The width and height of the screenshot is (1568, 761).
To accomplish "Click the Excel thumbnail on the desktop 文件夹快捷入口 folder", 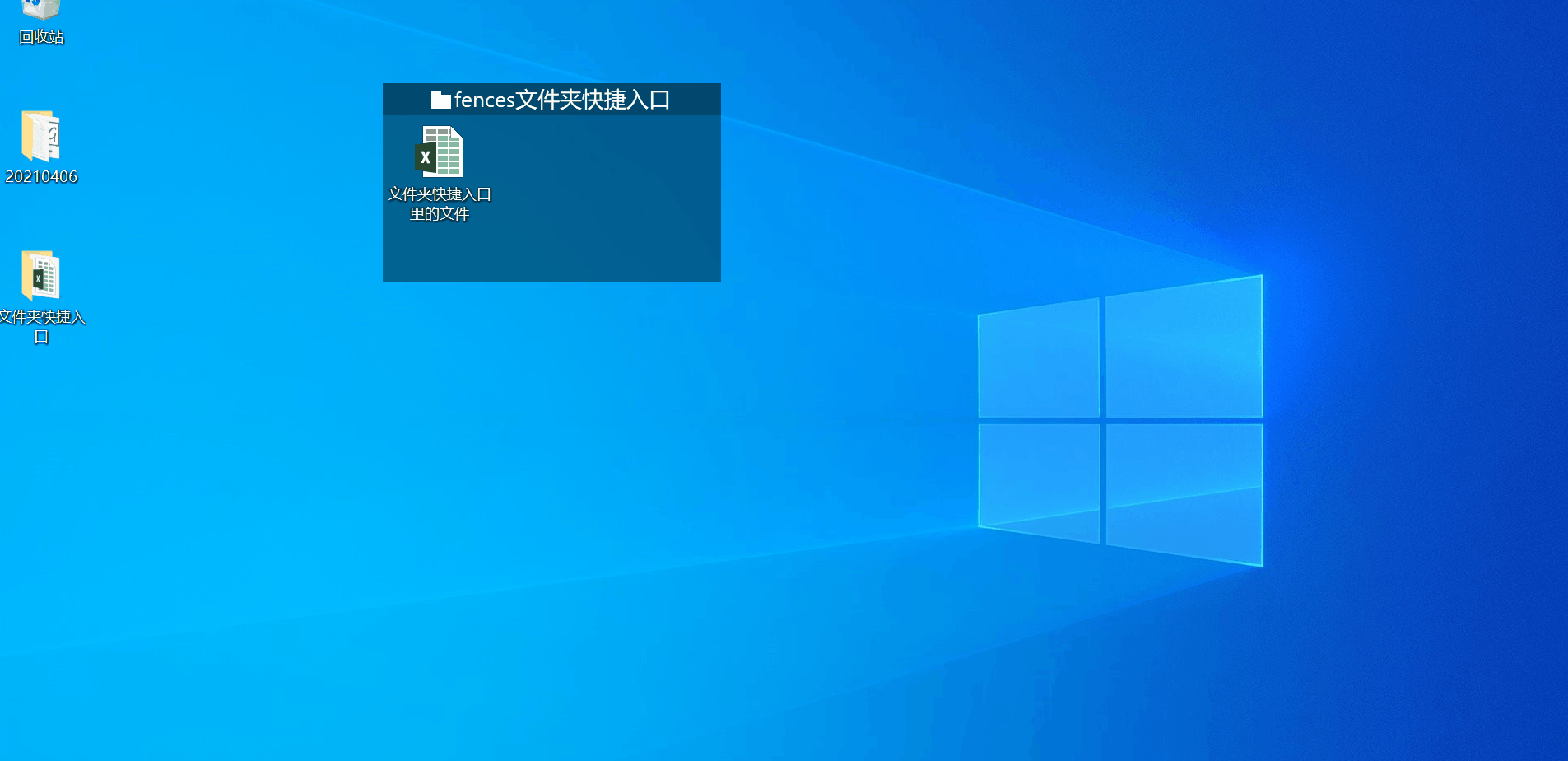I will pyautogui.click(x=43, y=278).
